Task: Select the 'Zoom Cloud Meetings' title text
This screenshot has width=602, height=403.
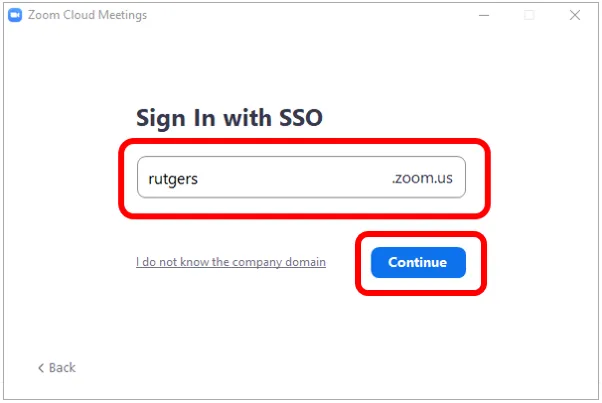Action: tap(87, 15)
